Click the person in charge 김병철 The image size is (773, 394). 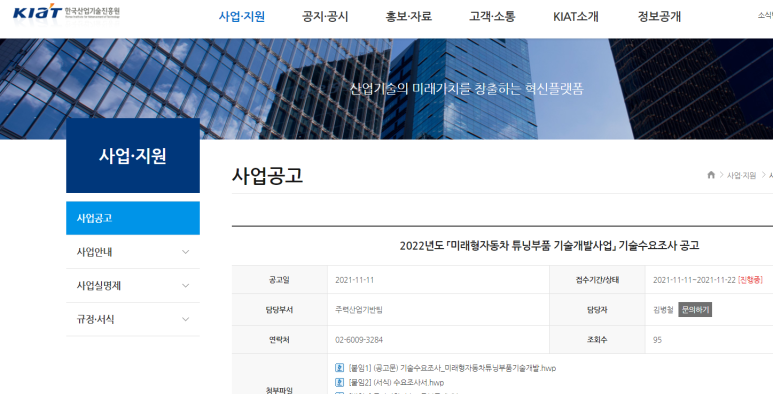coord(663,310)
